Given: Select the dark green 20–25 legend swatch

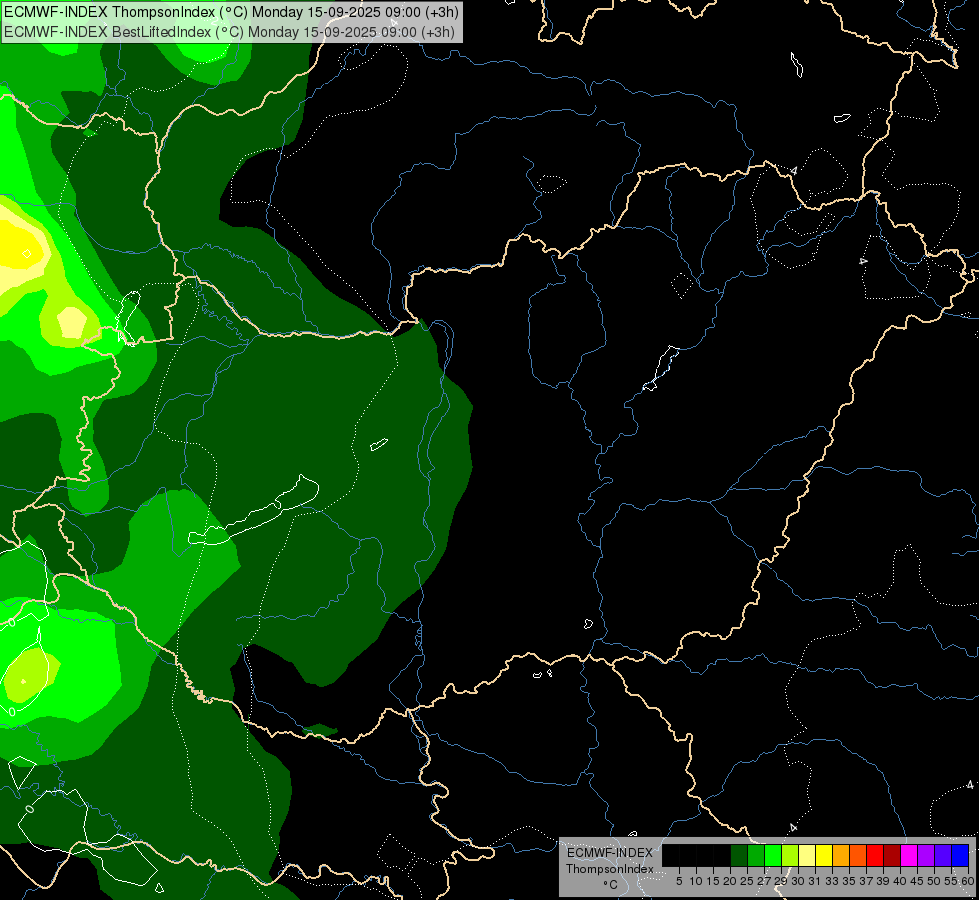Looking at the screenshot, I should (739, 855).
